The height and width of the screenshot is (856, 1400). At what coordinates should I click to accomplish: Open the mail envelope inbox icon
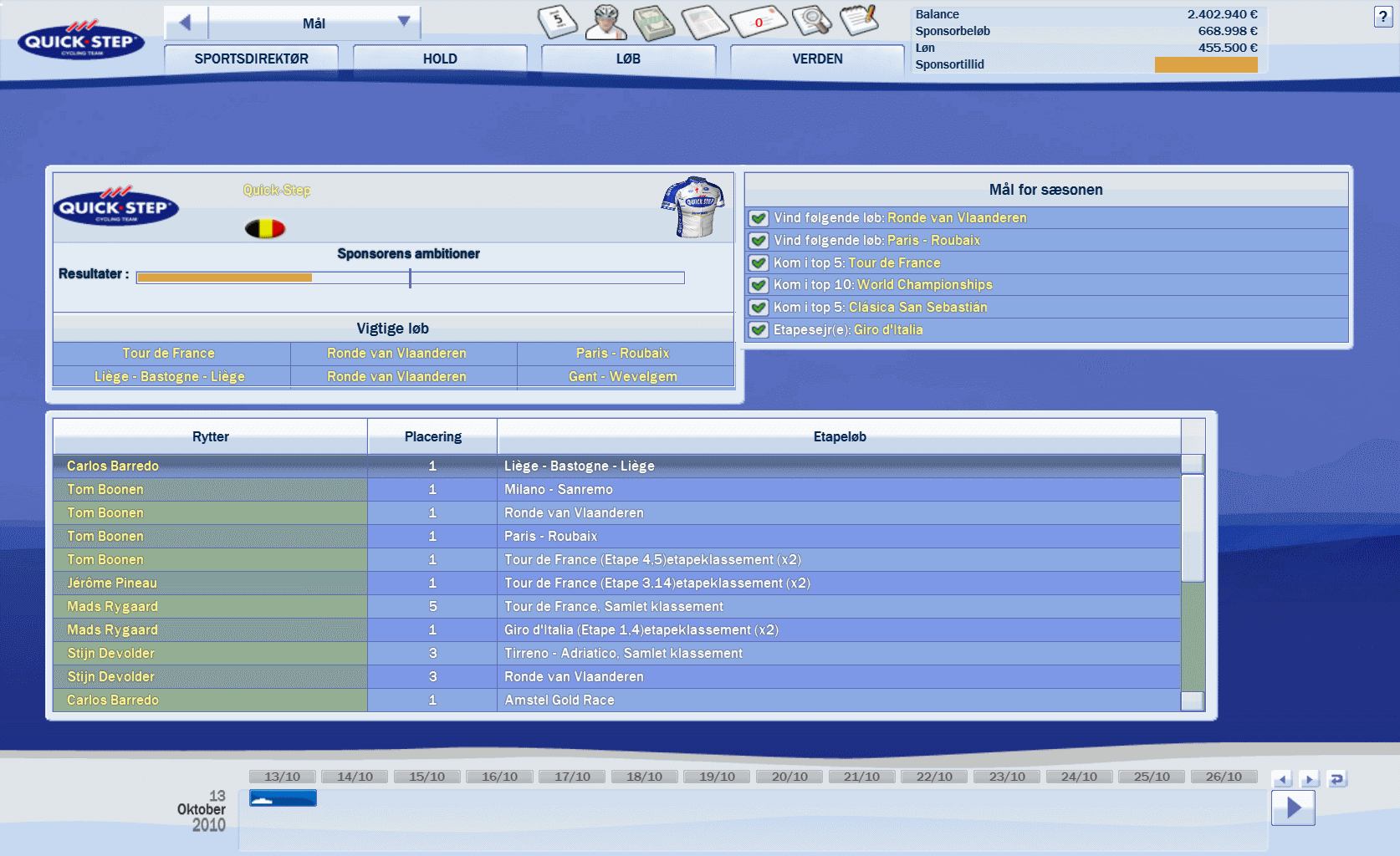(758, 22)
